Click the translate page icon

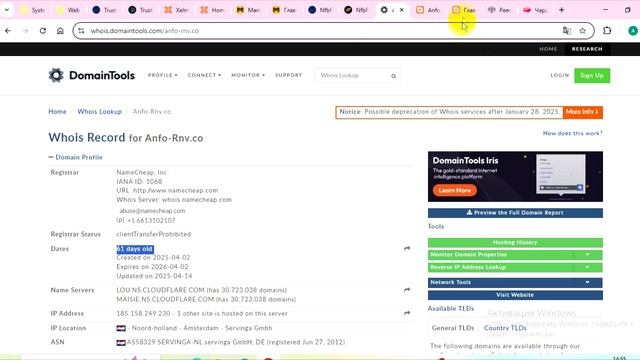[567, 31]
